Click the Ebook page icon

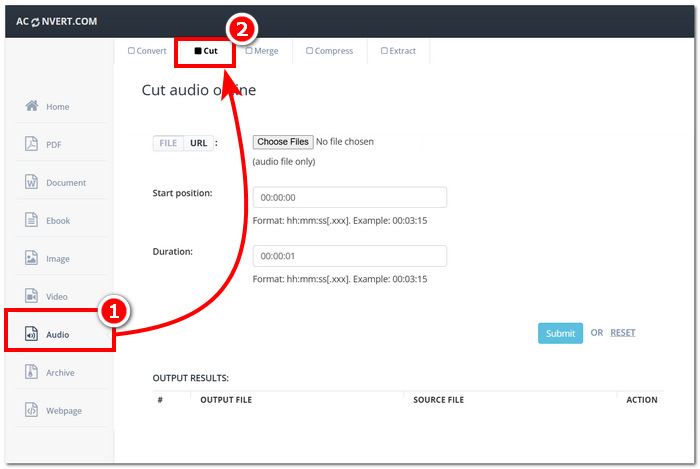[x=31, y=220]
